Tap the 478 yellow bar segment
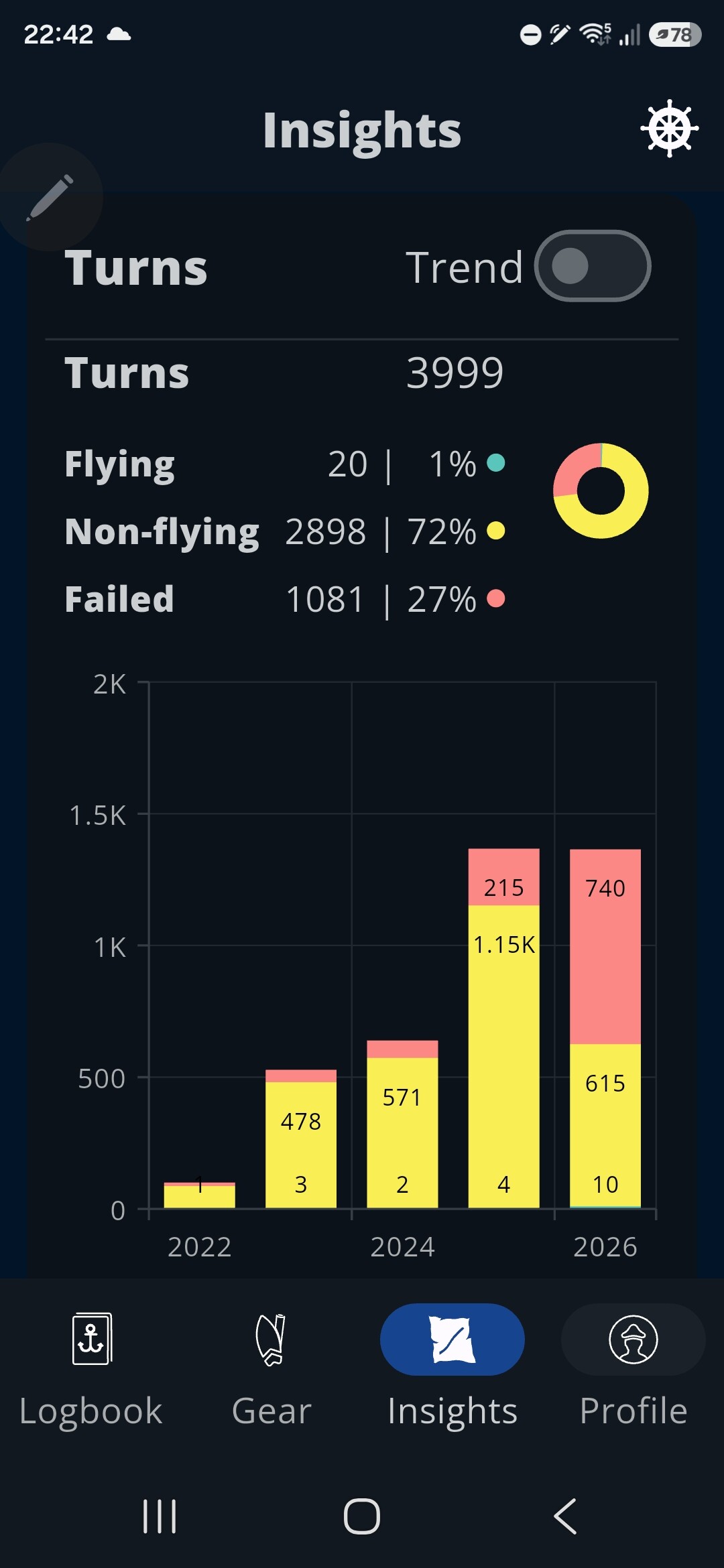Screen dimensions: 724x1568 [x=301, y=1145]
